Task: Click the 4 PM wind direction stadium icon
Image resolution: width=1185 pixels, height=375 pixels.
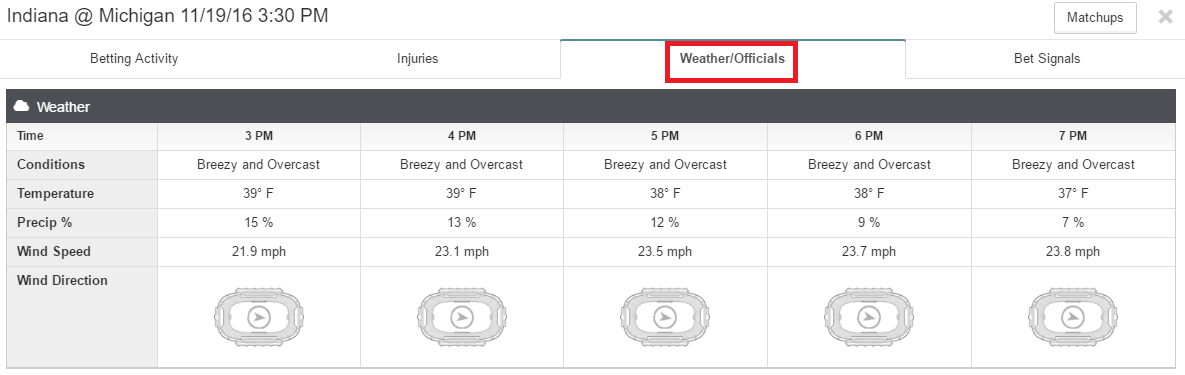Action: 462,317
